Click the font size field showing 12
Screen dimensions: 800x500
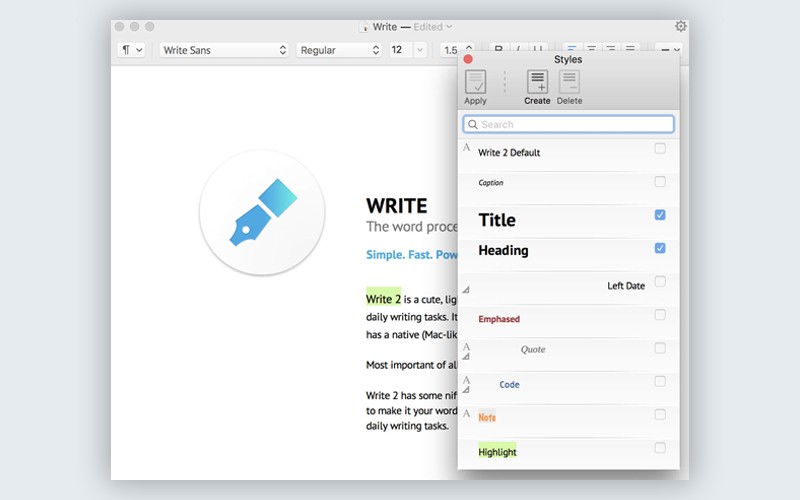(x=401, y=50)
